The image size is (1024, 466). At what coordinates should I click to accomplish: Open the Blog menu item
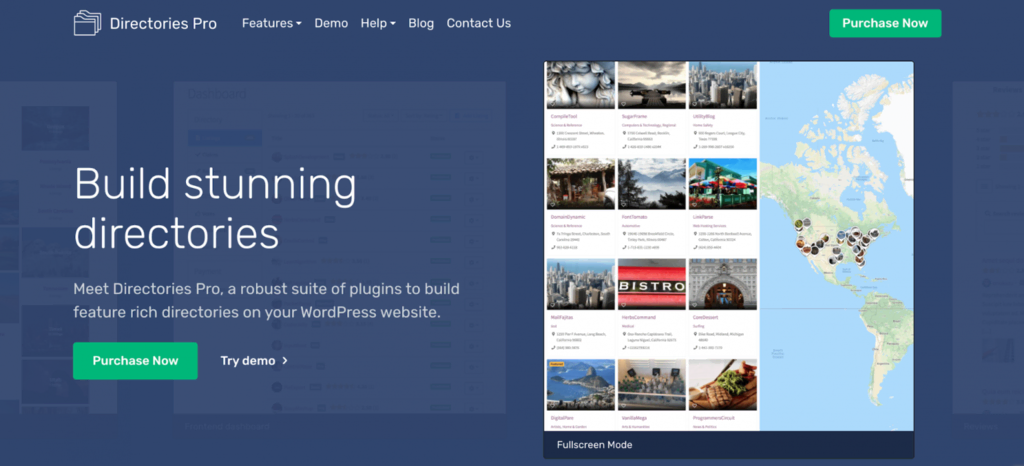pos(421,23)
